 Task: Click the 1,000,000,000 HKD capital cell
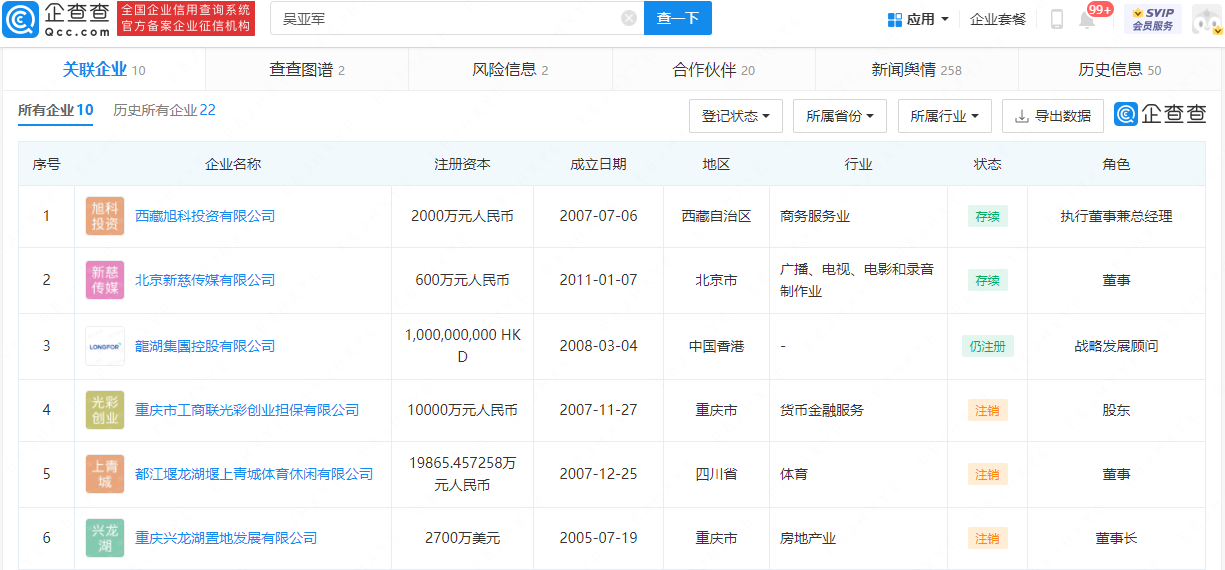point(462,345)
